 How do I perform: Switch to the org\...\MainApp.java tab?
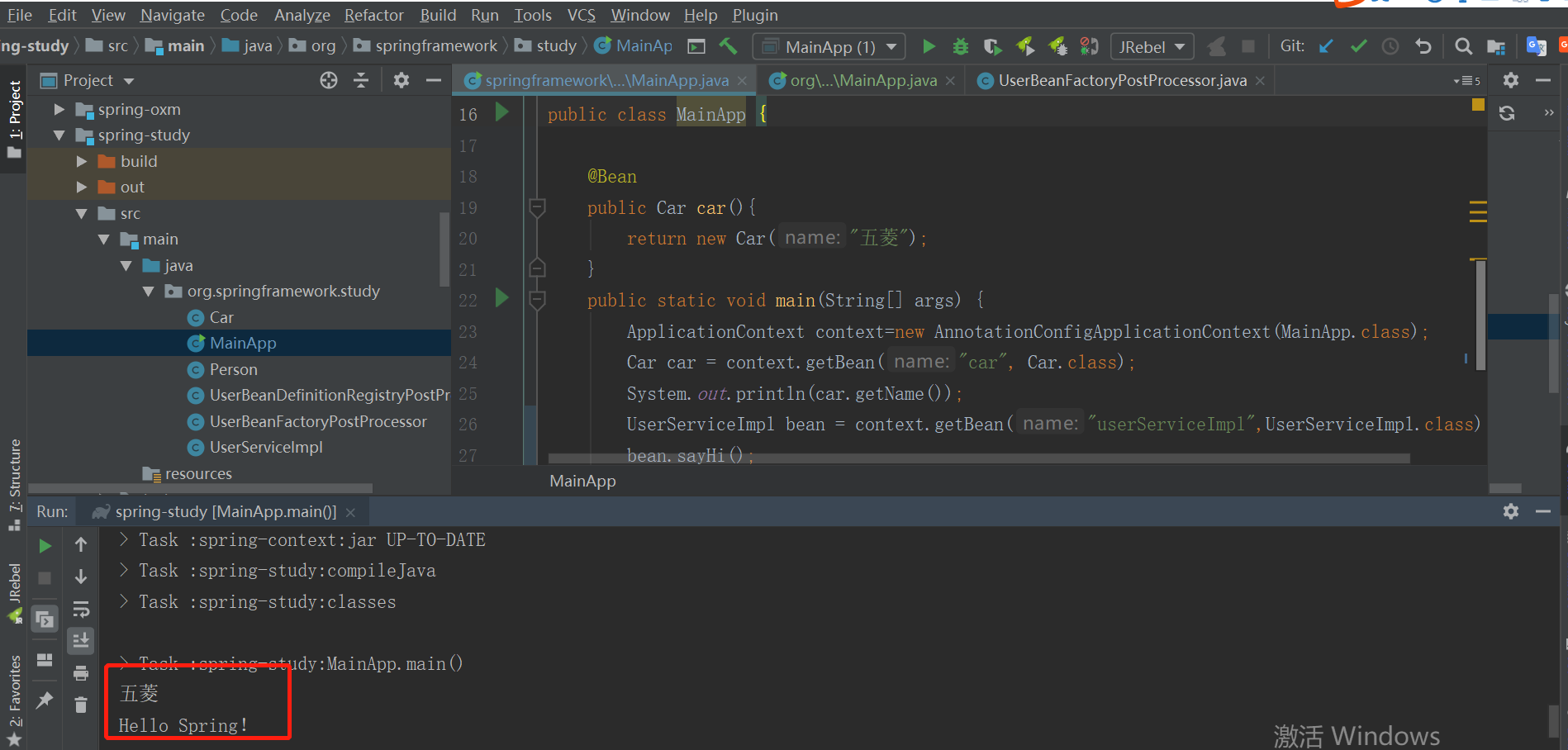[862, 80]
